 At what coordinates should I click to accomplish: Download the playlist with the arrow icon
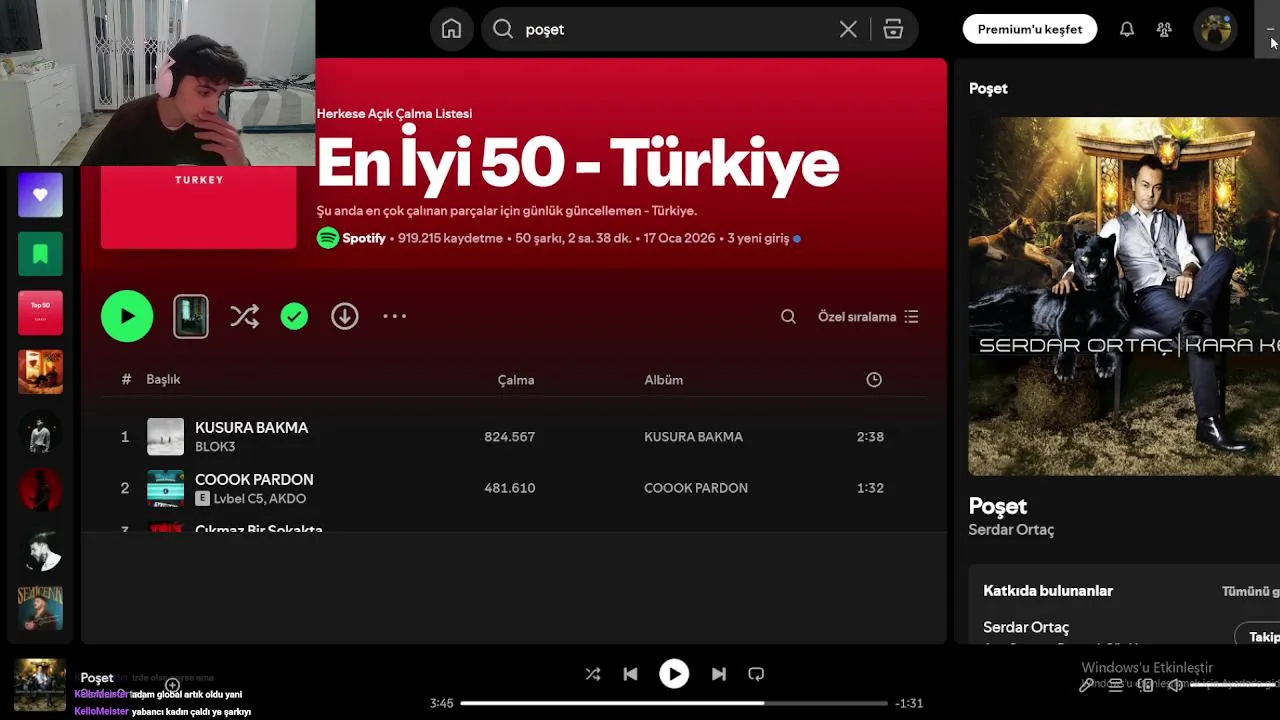click(345, 316)
